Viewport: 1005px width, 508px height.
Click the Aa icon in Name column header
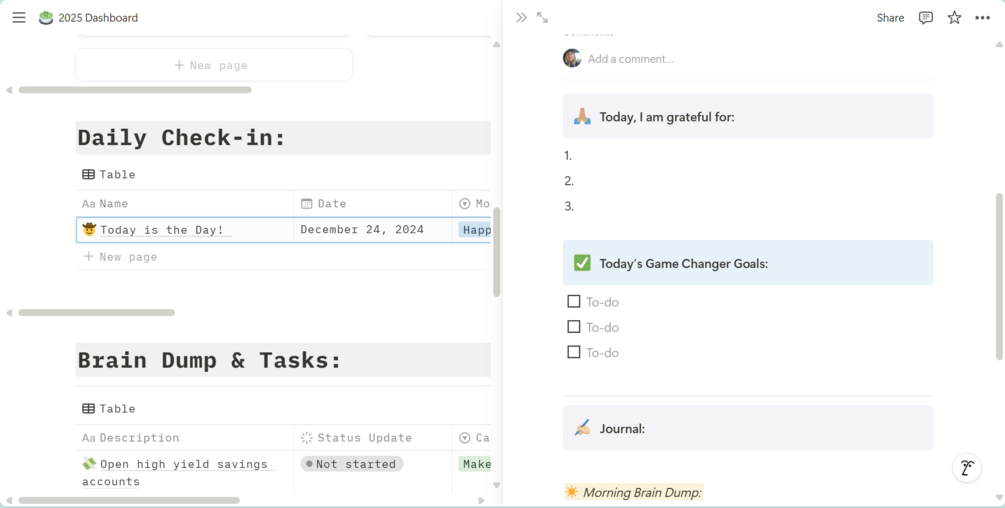88,204
